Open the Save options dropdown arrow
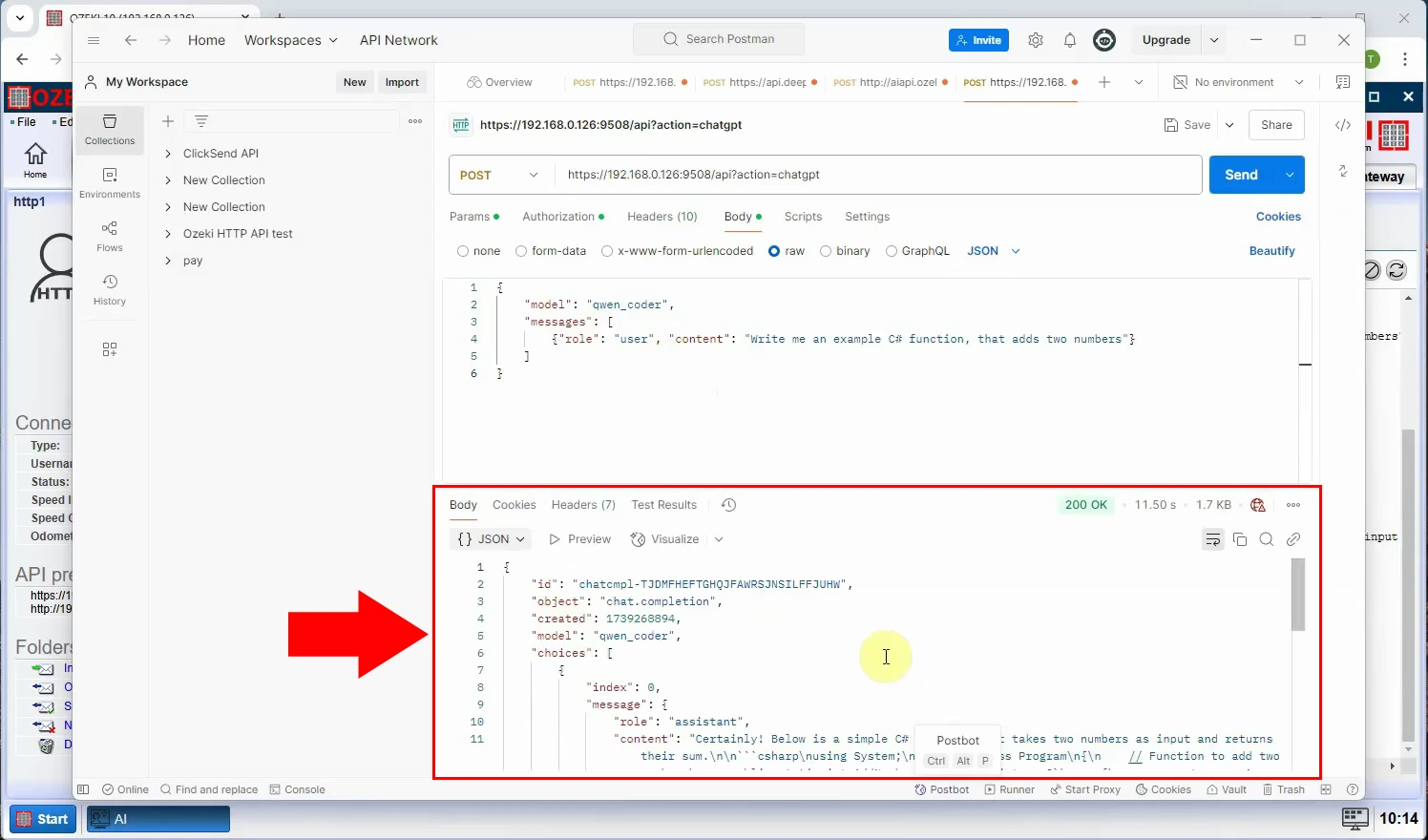Image resolution: width=1428 pixels, height=840 pixels. tap(1229, 125)
